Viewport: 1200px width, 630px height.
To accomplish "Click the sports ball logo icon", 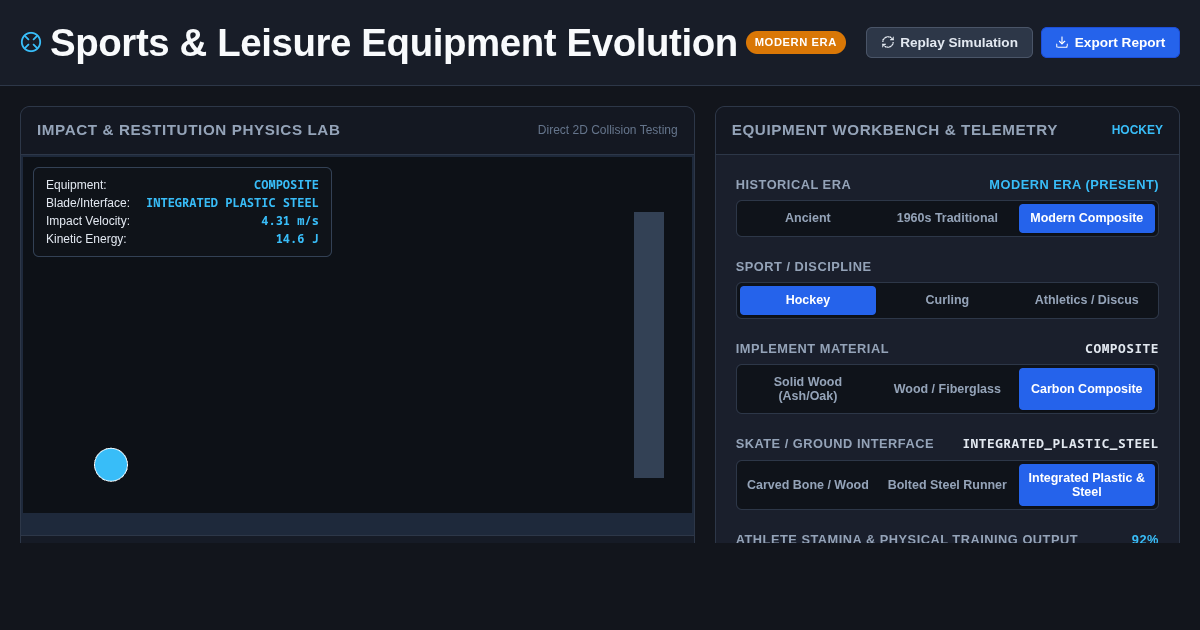I will pyautogui.click(x=31, y=42).
